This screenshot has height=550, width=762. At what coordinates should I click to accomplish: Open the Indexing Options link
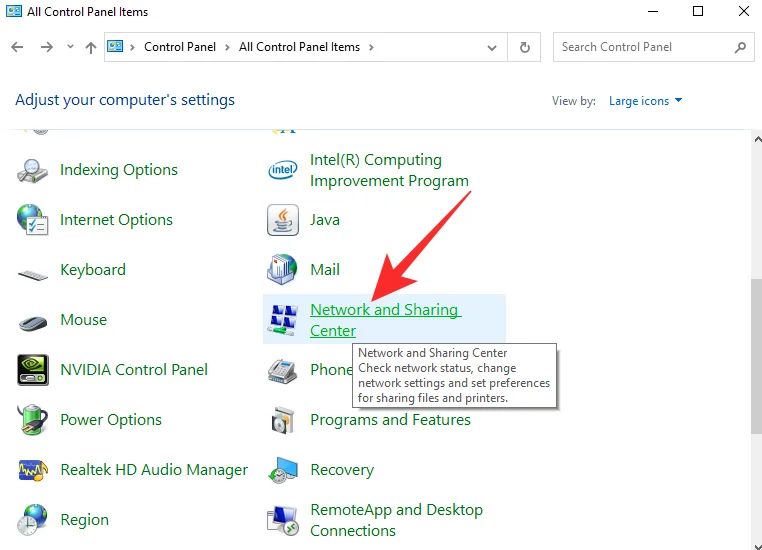[119, 170]
